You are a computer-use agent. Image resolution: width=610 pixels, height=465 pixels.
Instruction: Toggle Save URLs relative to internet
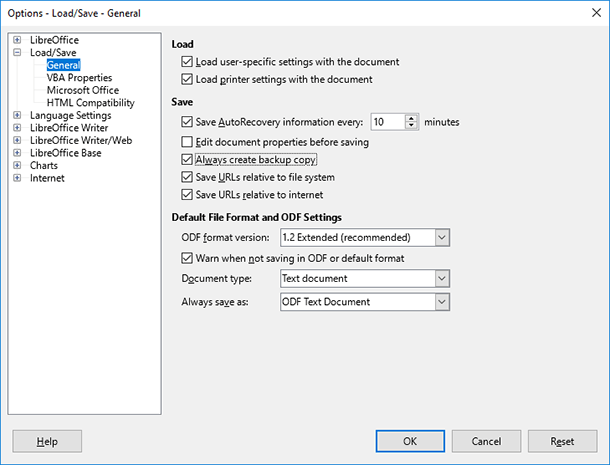pyautogui.click(x=187, y=195)
